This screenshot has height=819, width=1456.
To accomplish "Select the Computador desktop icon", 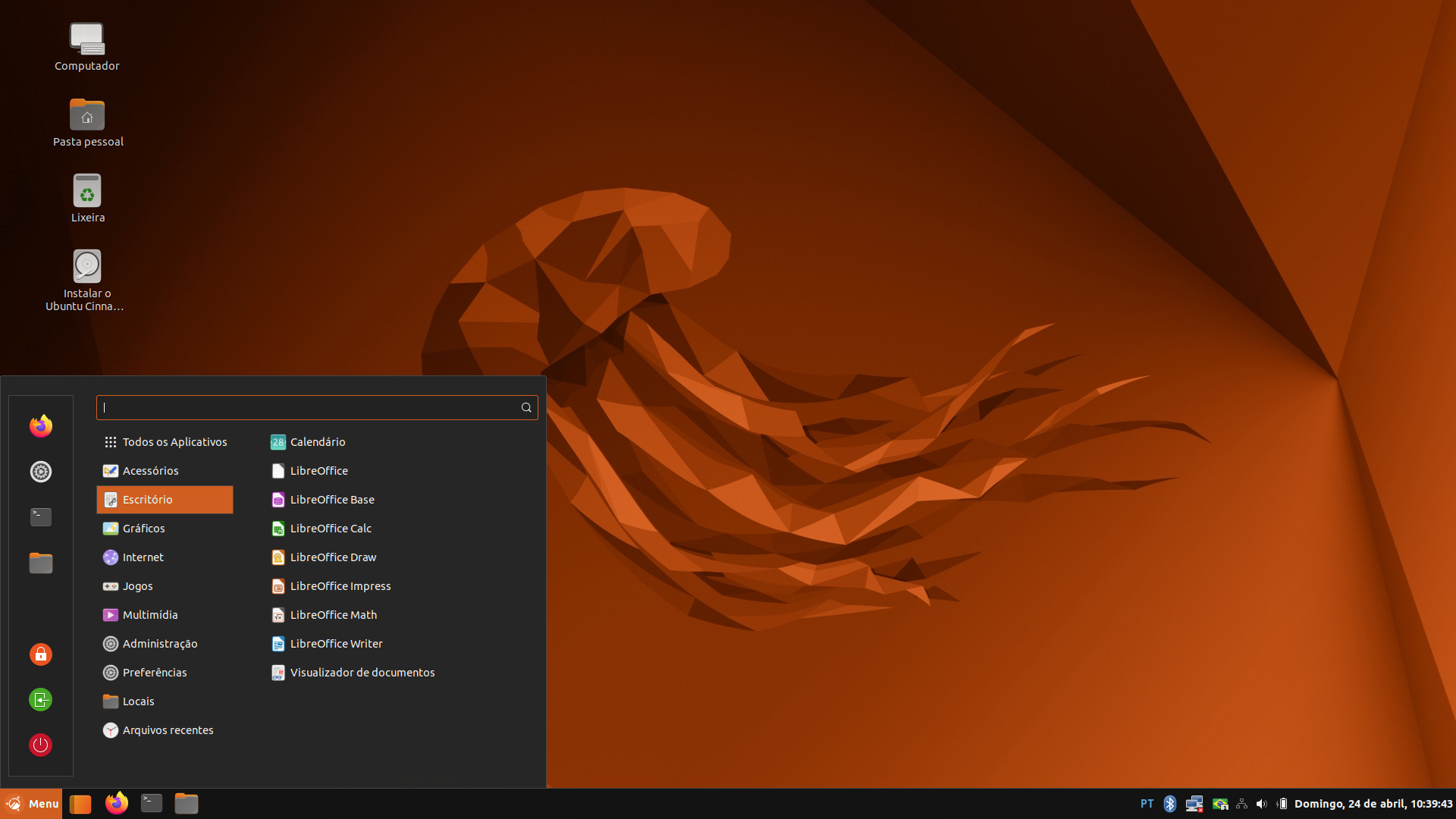I will tap(86, 47).
